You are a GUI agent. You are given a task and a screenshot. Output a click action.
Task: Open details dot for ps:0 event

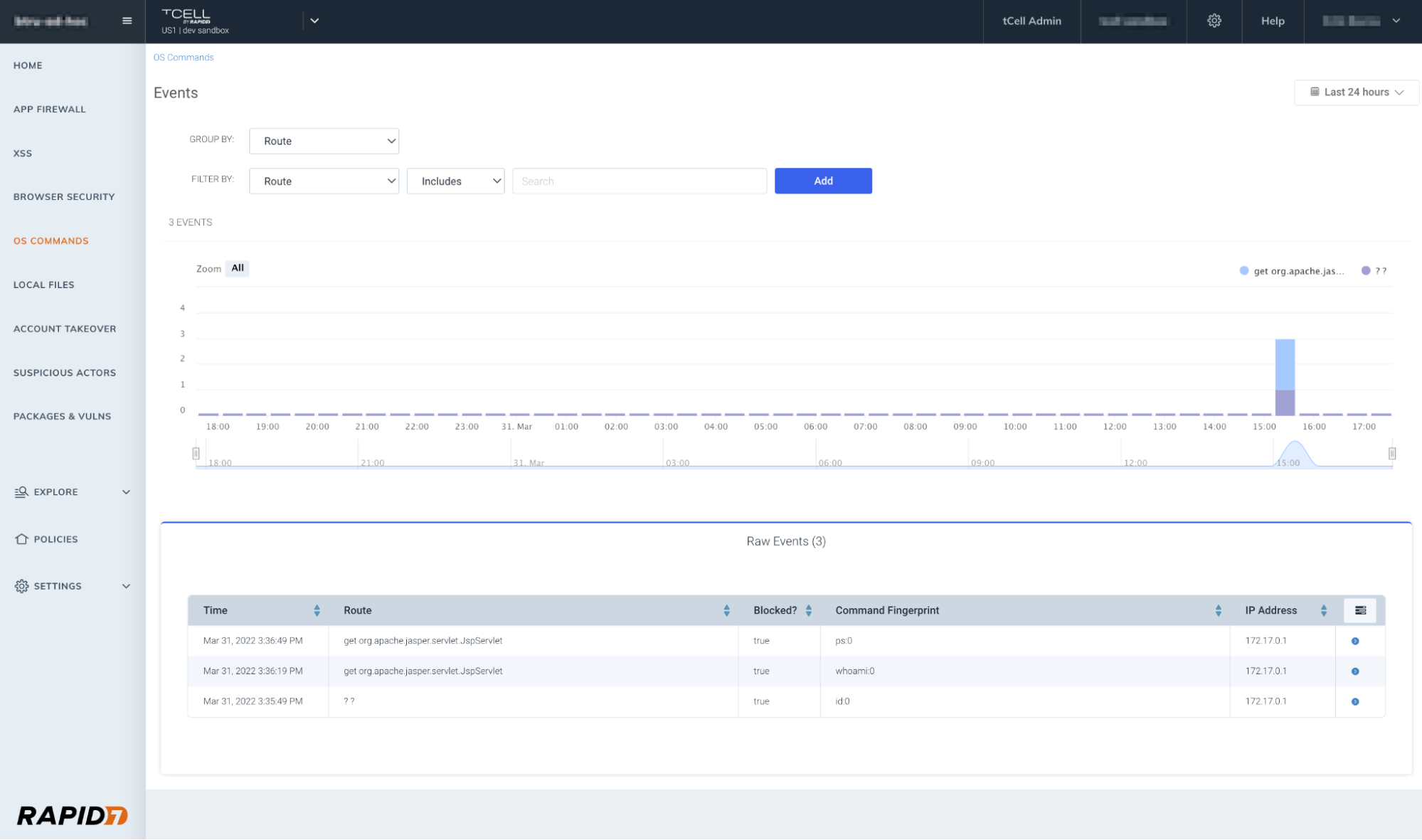point(1354,641)
